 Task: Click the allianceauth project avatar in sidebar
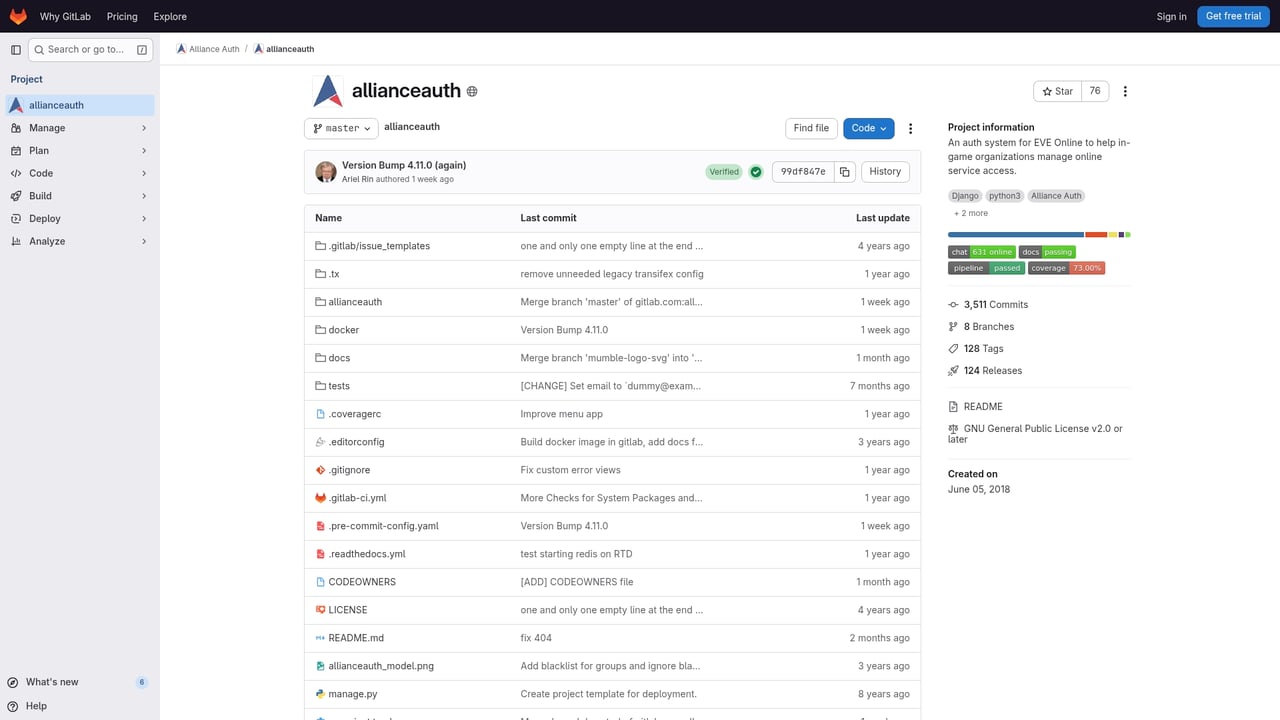pos(16,105)
